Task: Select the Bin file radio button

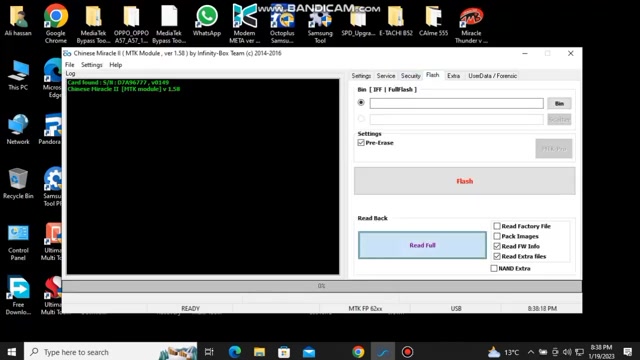Action: pyautogui.click(x=361, y=103)
